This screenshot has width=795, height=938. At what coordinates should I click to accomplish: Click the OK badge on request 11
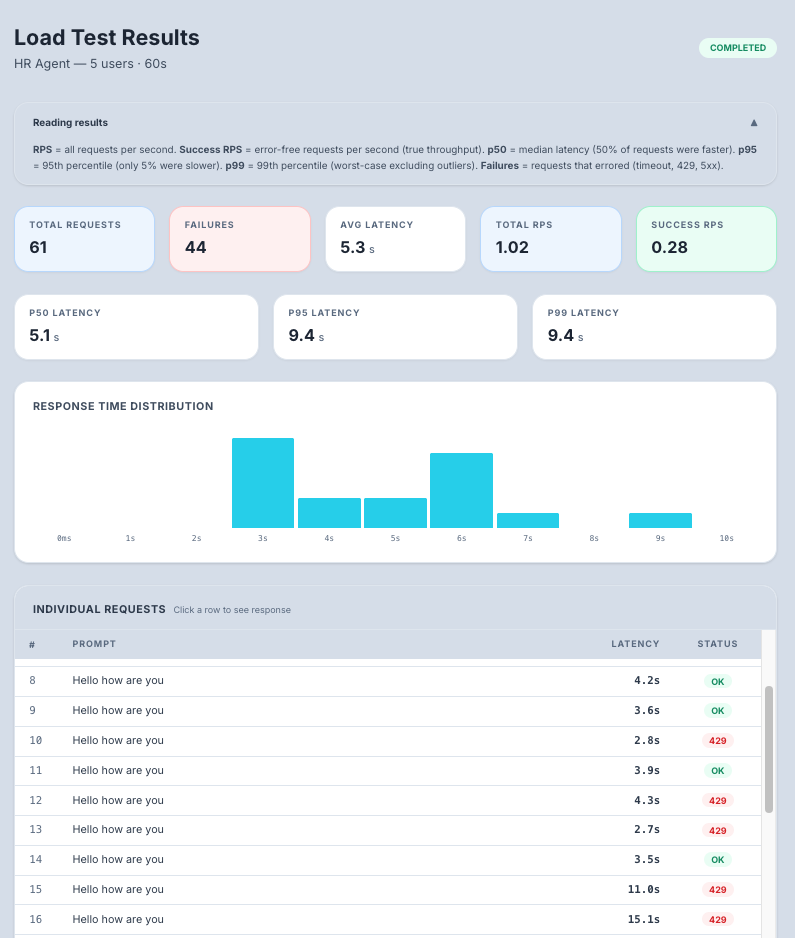point(718,770)
